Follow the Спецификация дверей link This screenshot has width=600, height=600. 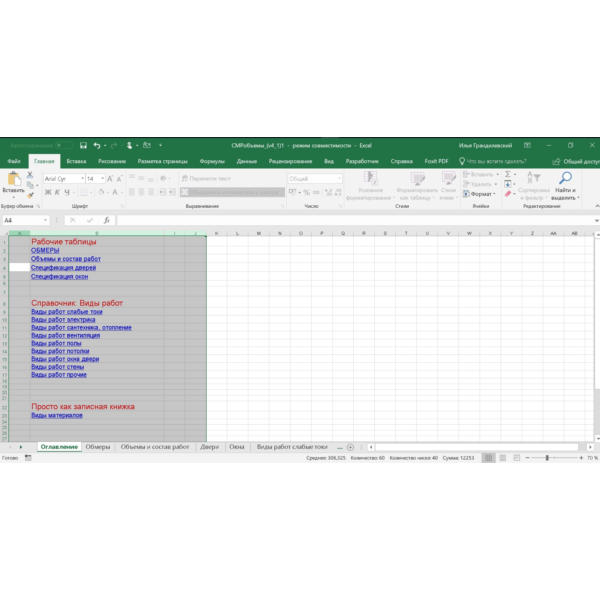[64, 267]
